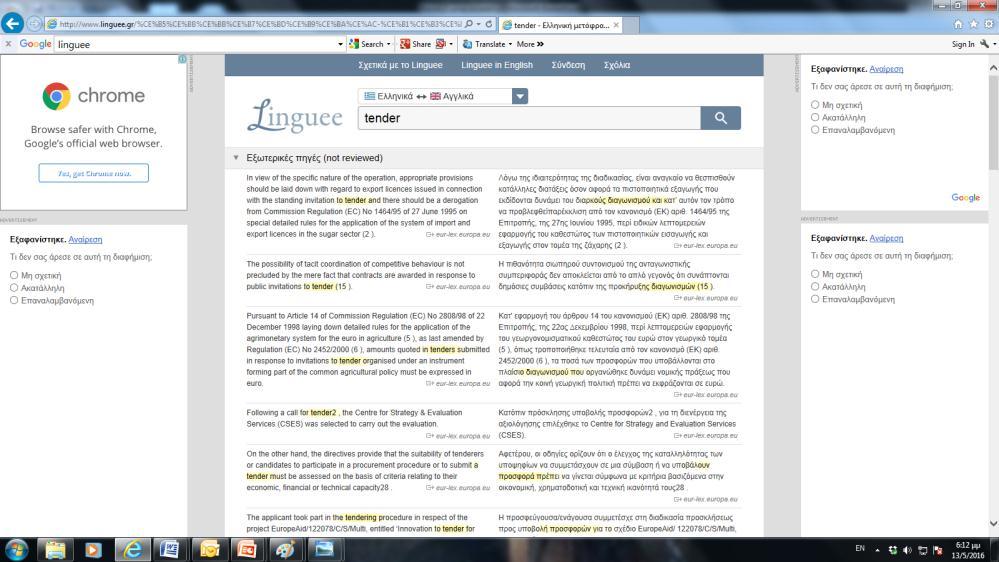
Task: Click 'Αναίρεση' link in left ad panel
Action: click(85, 240)
